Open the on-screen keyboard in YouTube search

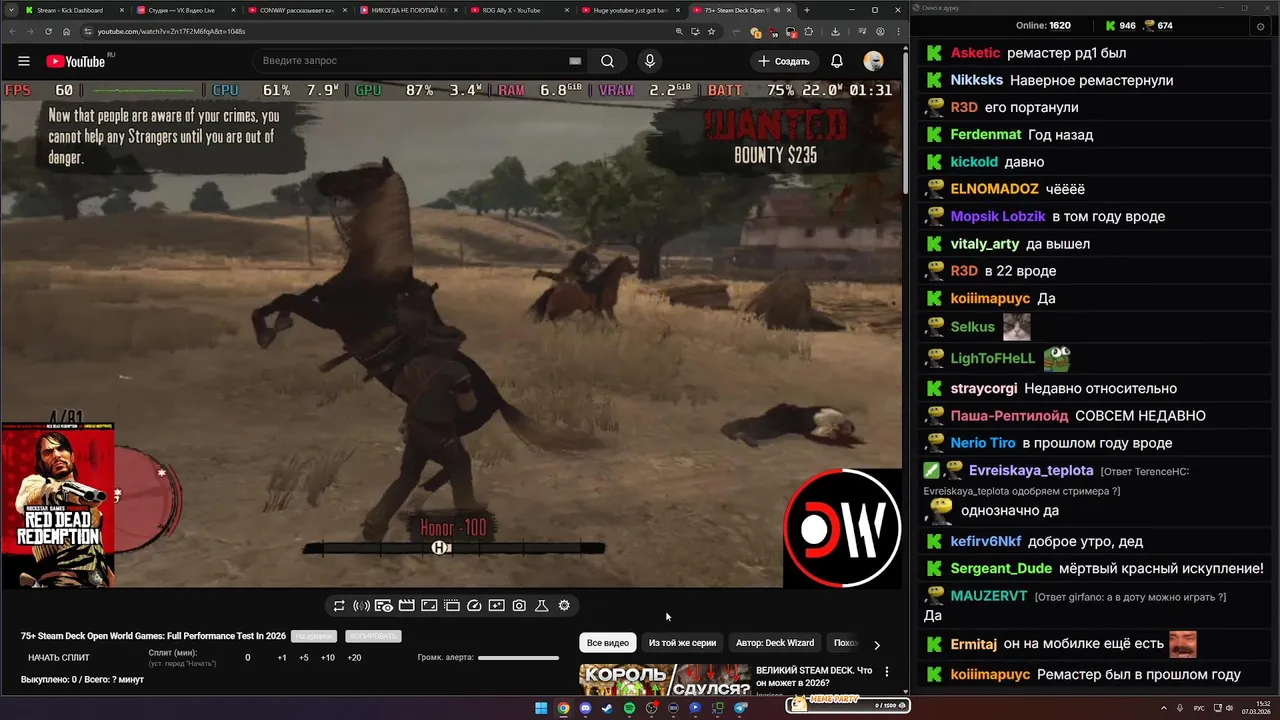[x=575, y=61]
